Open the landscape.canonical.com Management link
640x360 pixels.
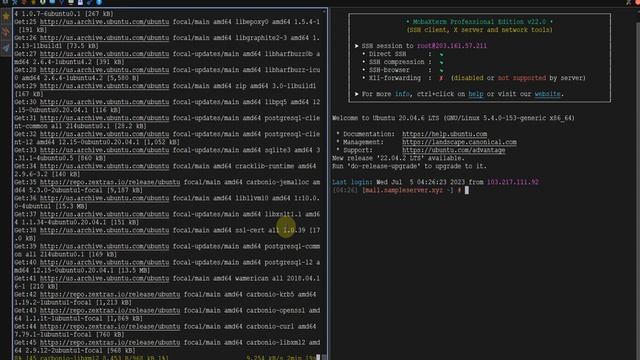(x=459, y=142)
